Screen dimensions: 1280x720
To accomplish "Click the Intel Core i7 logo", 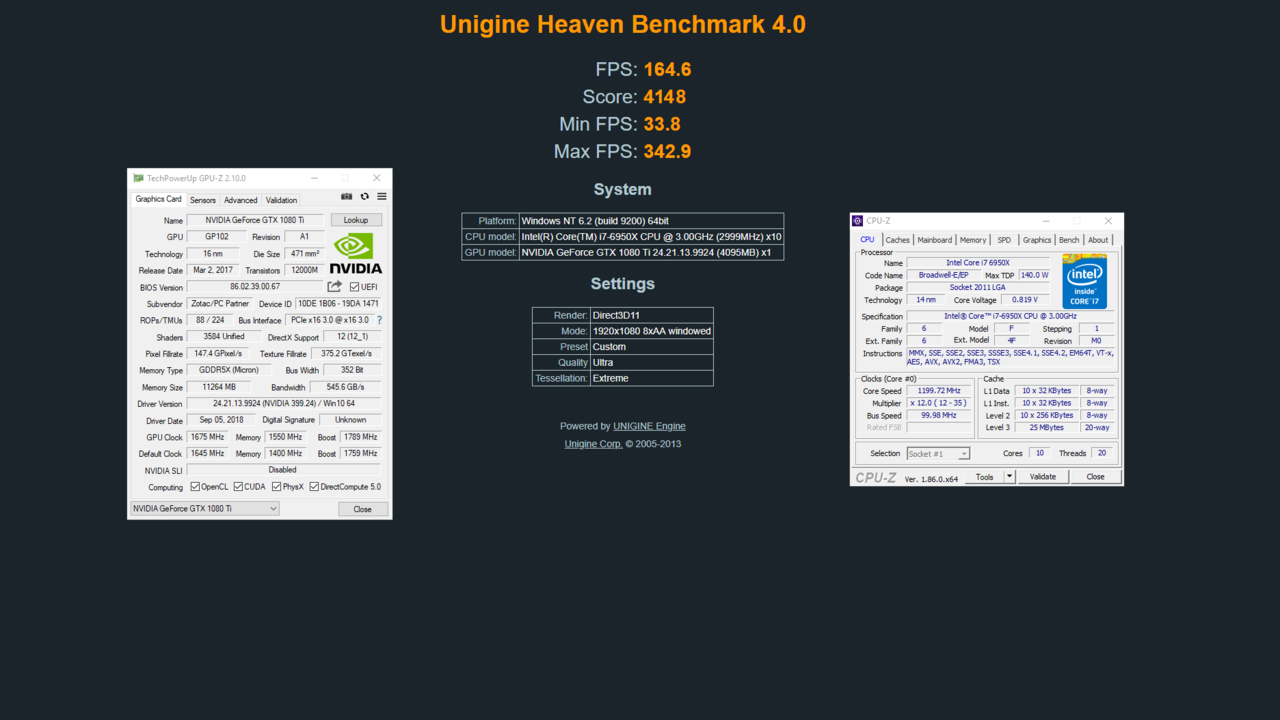I will click(1085, 281).
